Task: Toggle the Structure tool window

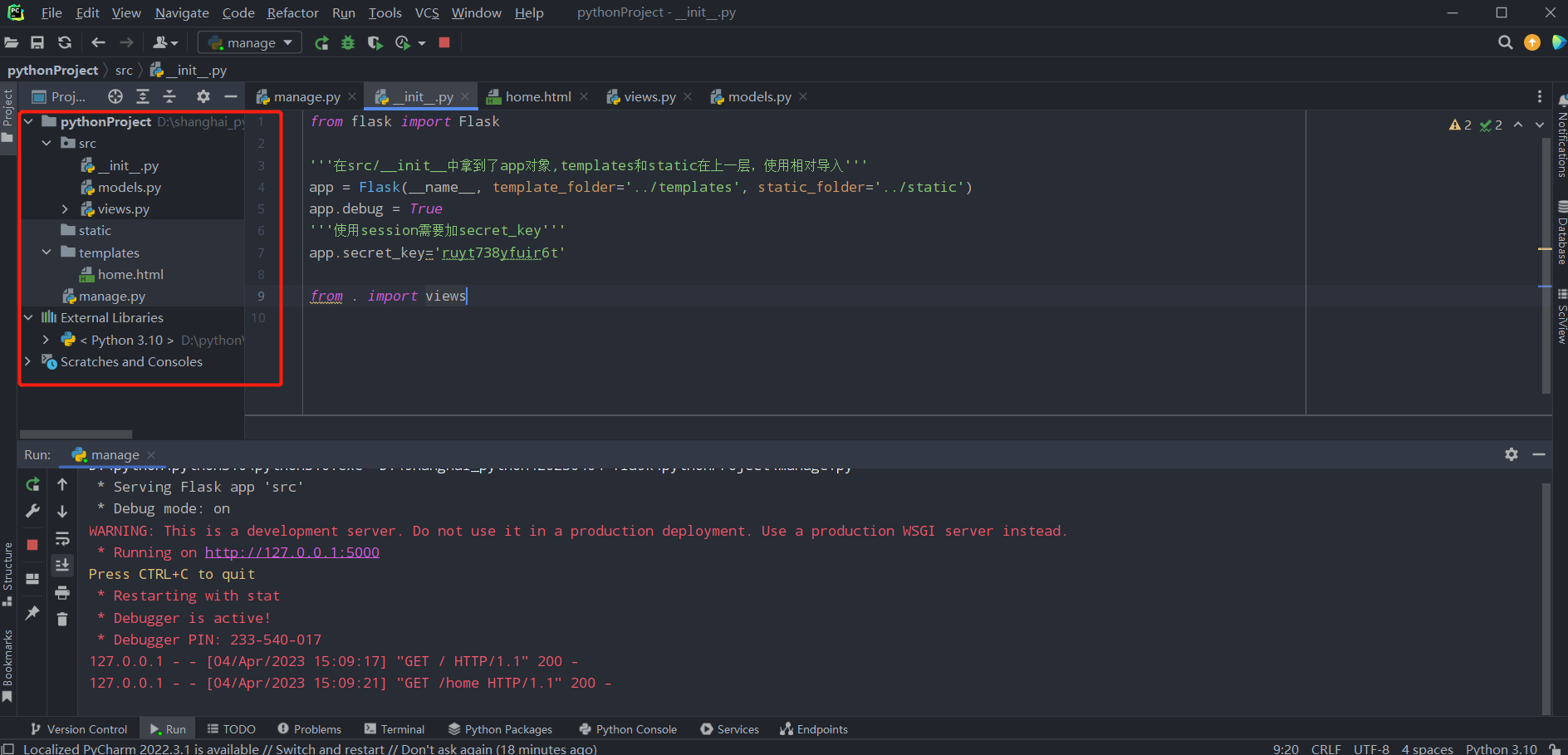Action: pyautogui.click(x=7, y=574)
